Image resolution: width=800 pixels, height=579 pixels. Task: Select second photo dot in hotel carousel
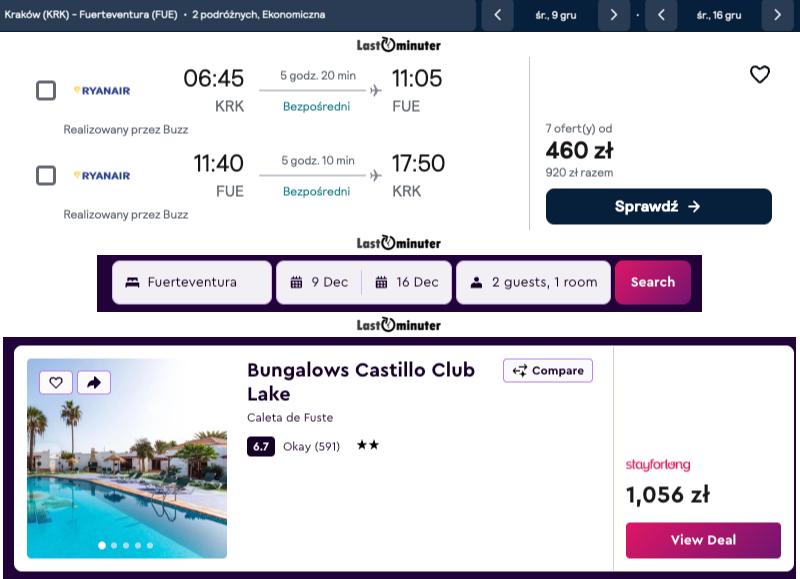tap(114, 545)
